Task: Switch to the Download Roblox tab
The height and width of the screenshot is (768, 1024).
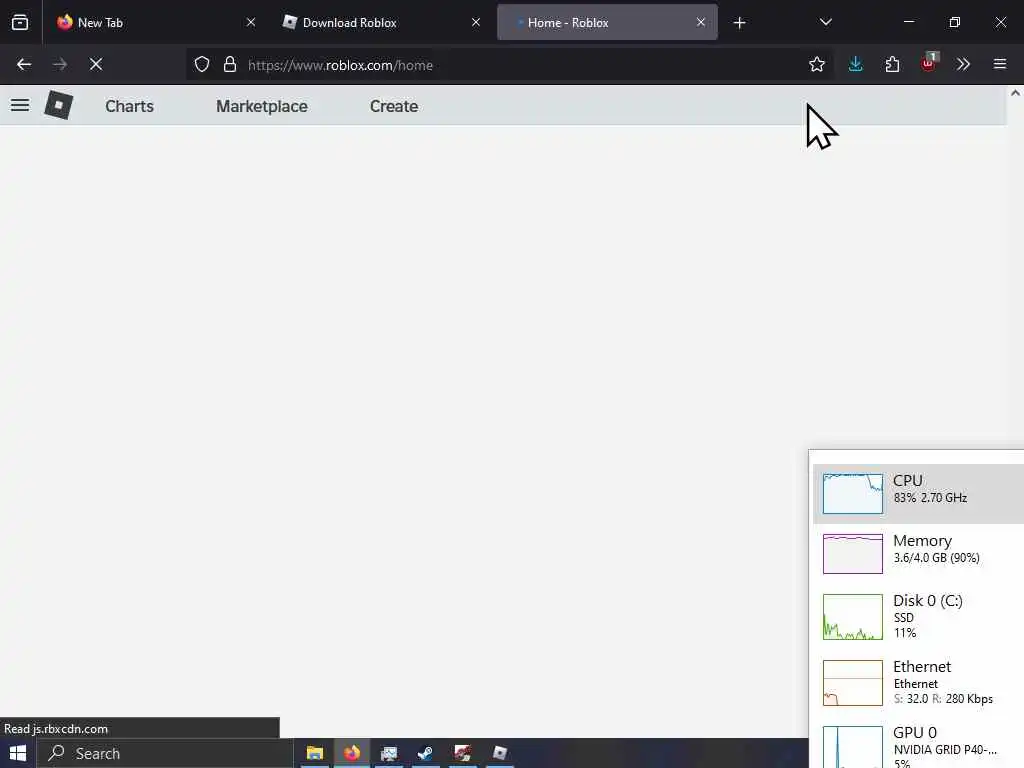Action: pos(381,22)
